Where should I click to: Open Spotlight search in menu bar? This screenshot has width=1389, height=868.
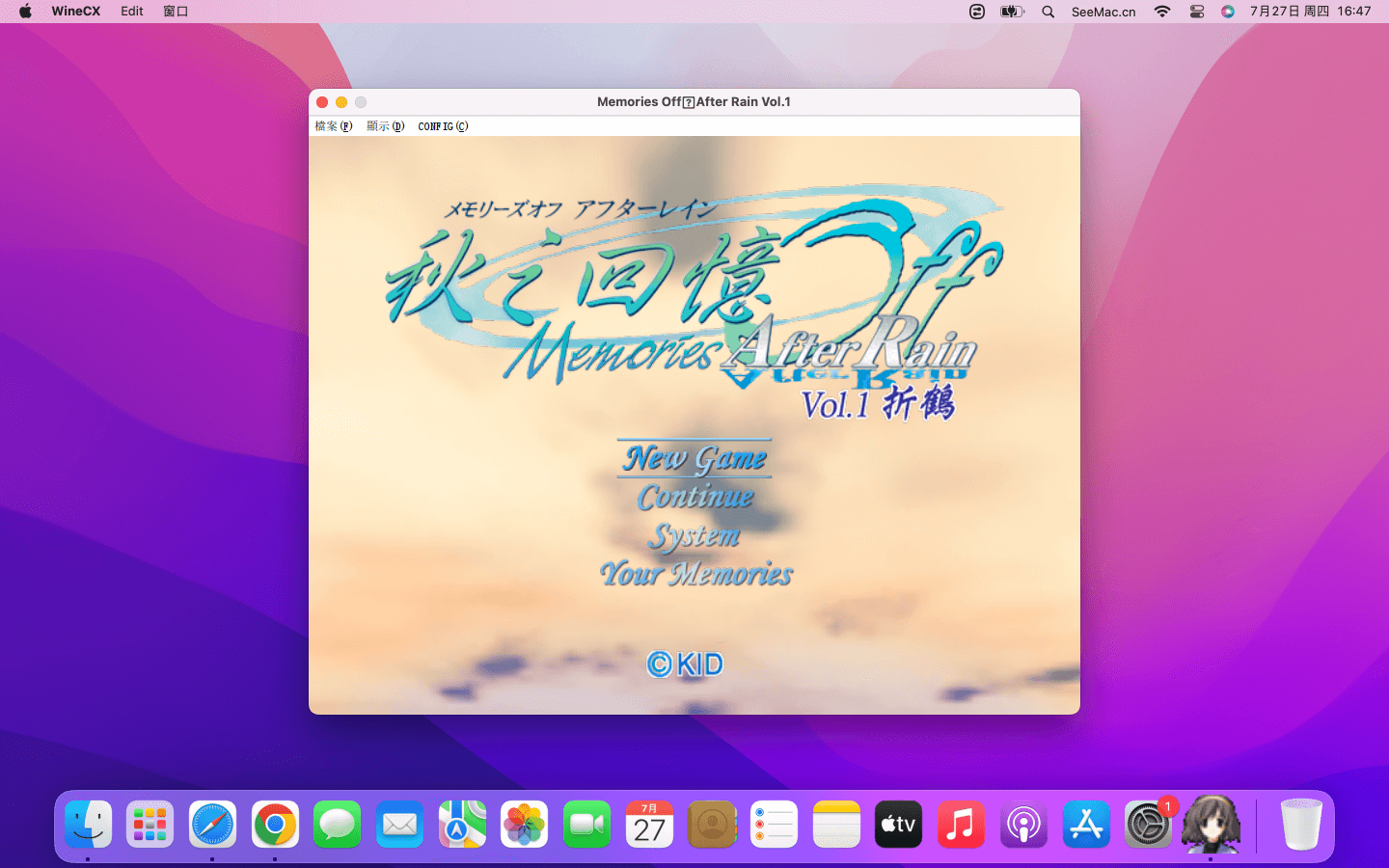coord(1048,12)
